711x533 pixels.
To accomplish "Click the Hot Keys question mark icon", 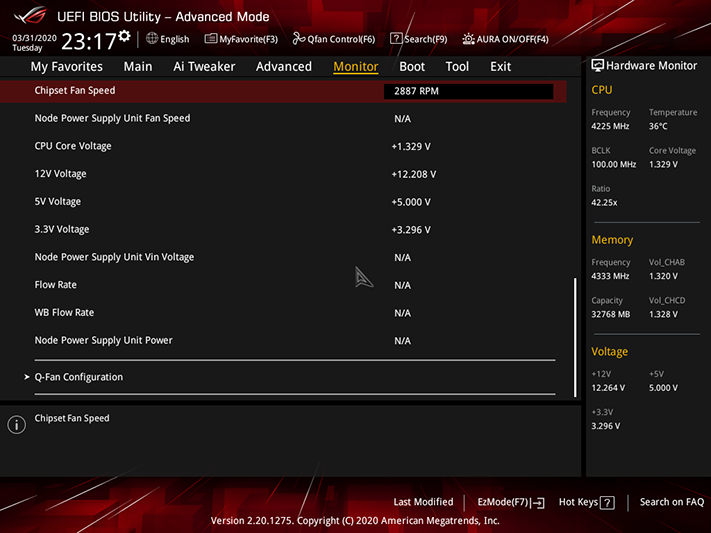I will (x=607, y=503).
